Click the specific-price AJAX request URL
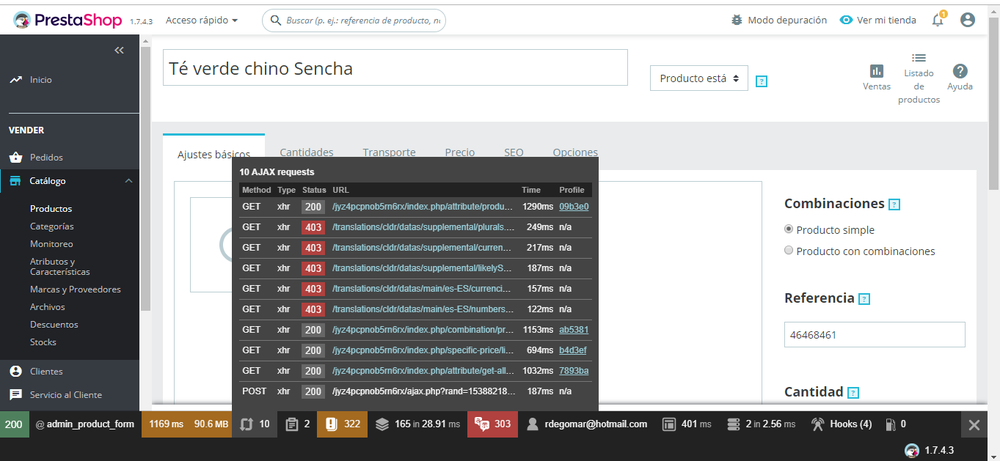The height and width of the screenshot is (461, 1000). coord(423,350)
